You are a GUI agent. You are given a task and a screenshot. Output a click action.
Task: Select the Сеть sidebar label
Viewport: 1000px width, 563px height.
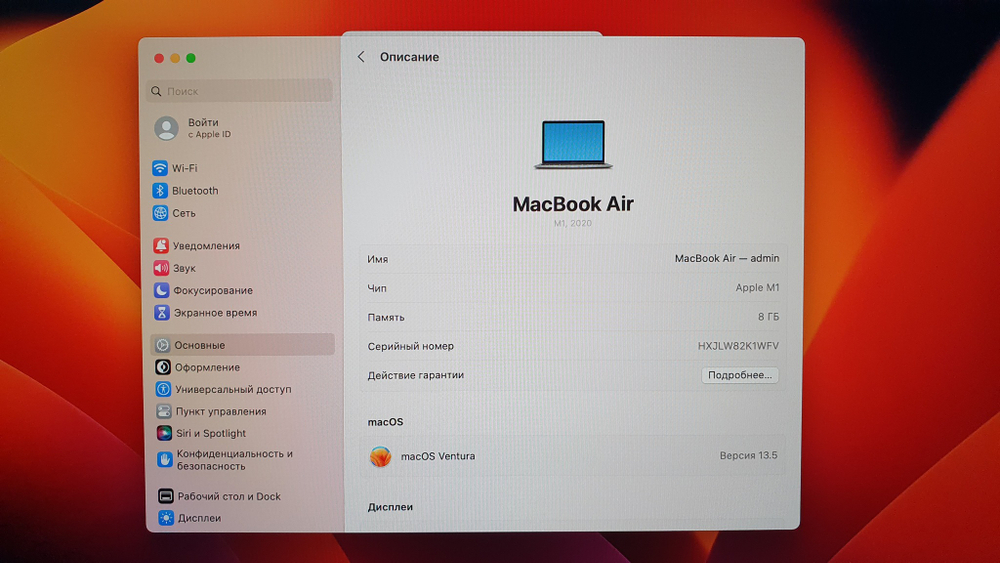coord(184,213)
